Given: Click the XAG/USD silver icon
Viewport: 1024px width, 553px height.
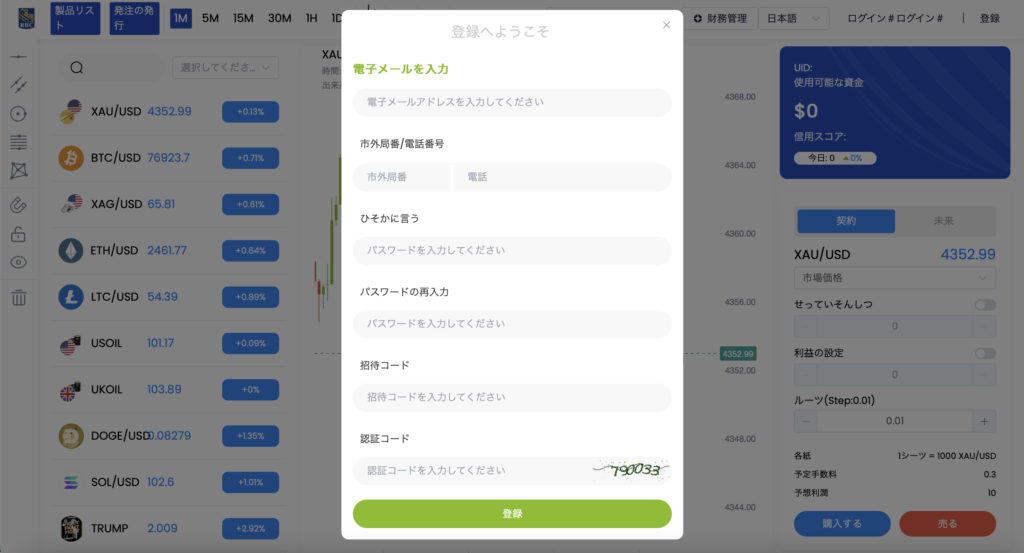Looking at the screenshot, I should (71, 204).
